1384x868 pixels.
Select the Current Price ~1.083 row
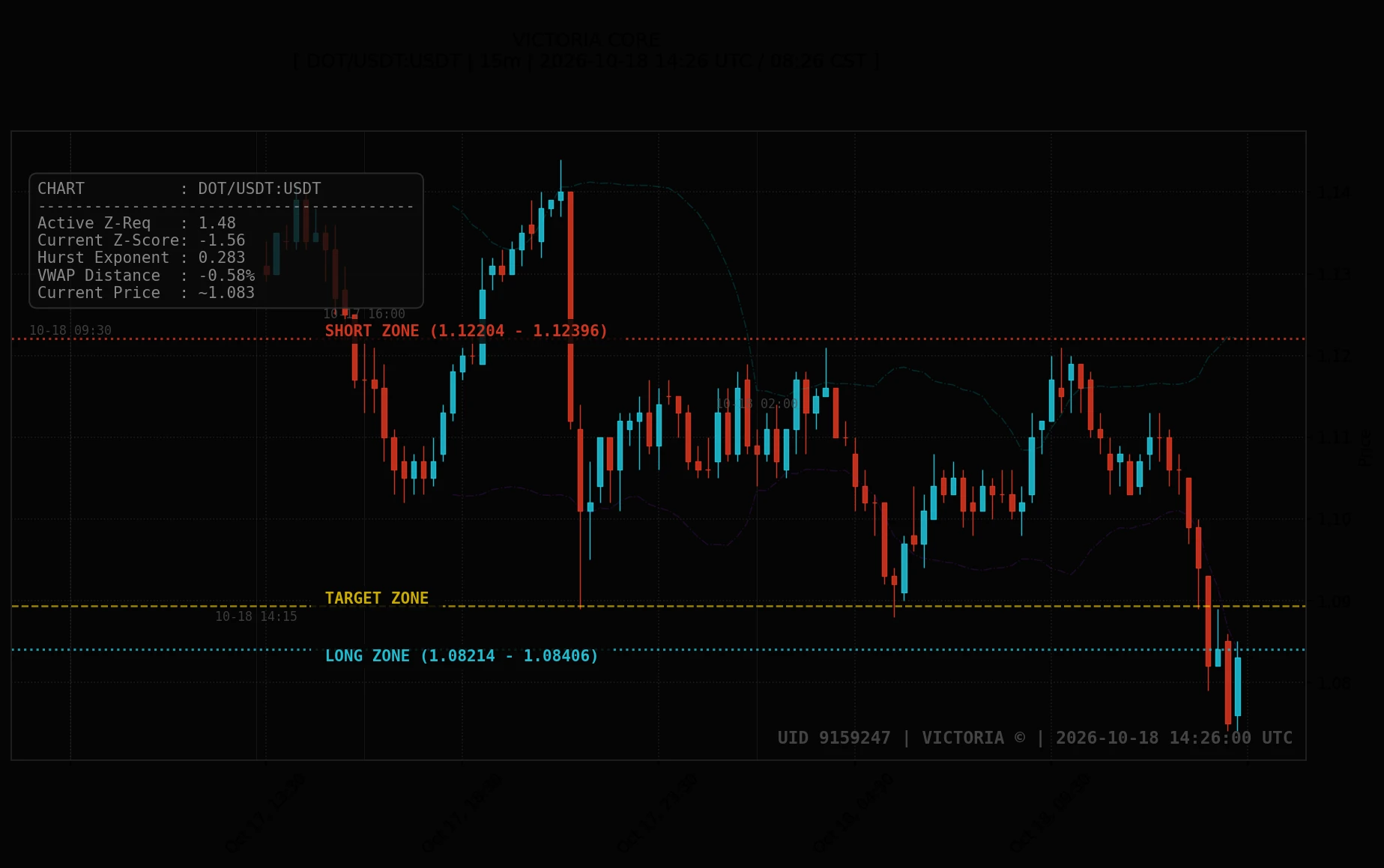click(x=146, y=293)
